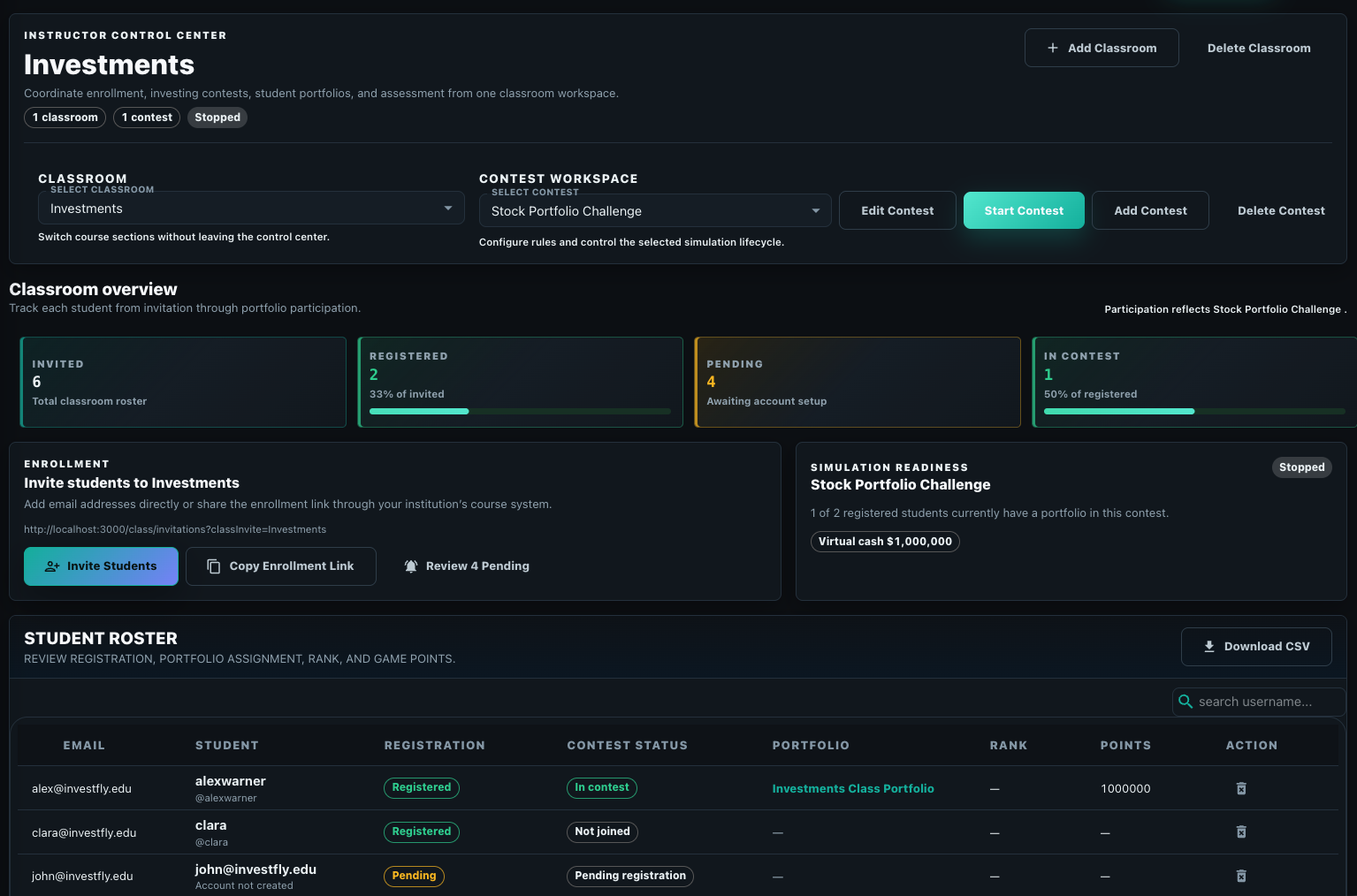
Task: Click the localhost enrollment invitation URL
Action: tap(175, 529)
